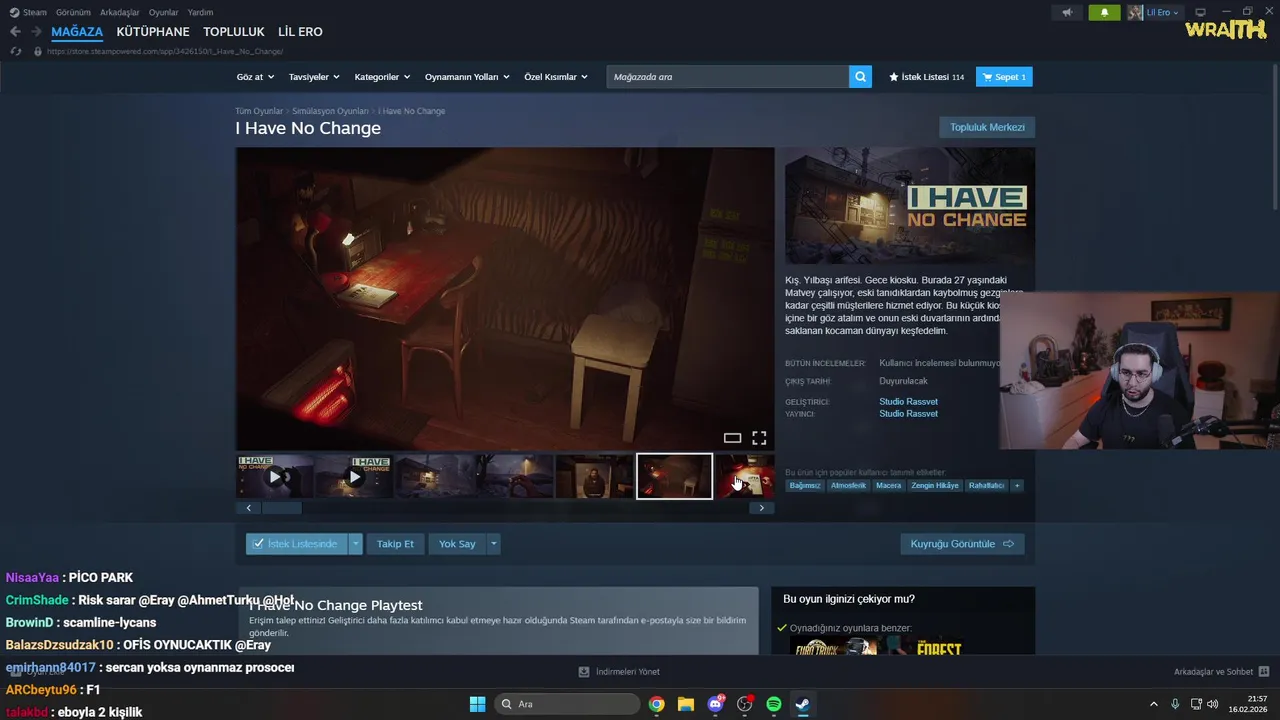Image resolution: width=1280 pixels, height=720 pixels.
Task: Open File Explorer from the taskbar
Action: 686,704
